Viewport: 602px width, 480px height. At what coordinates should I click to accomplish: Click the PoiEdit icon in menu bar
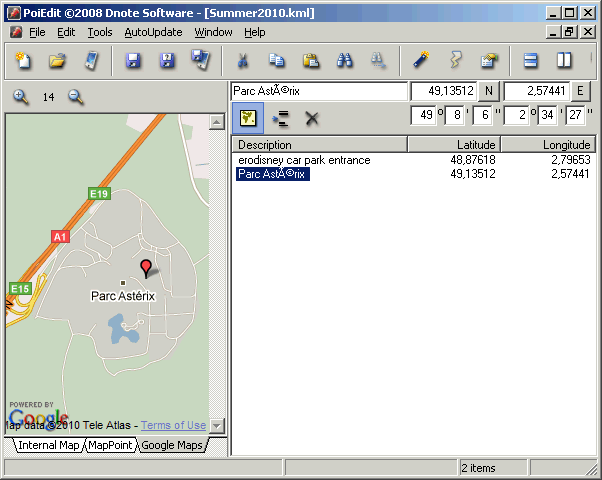pos(16,32)
